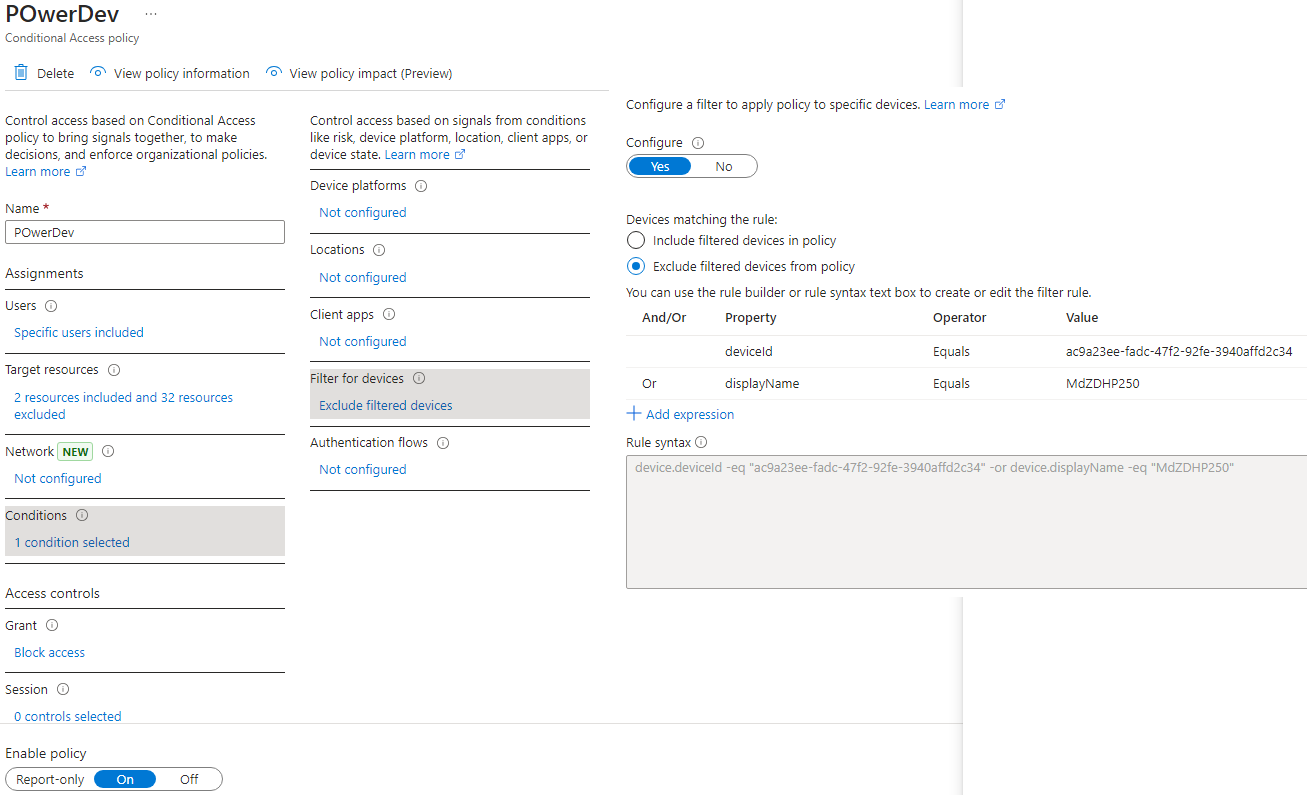This screenshot has width=1307, height=795.
Task: Click Learn more in conditions description
Action: pyautogui.click(x=425, y=155)
